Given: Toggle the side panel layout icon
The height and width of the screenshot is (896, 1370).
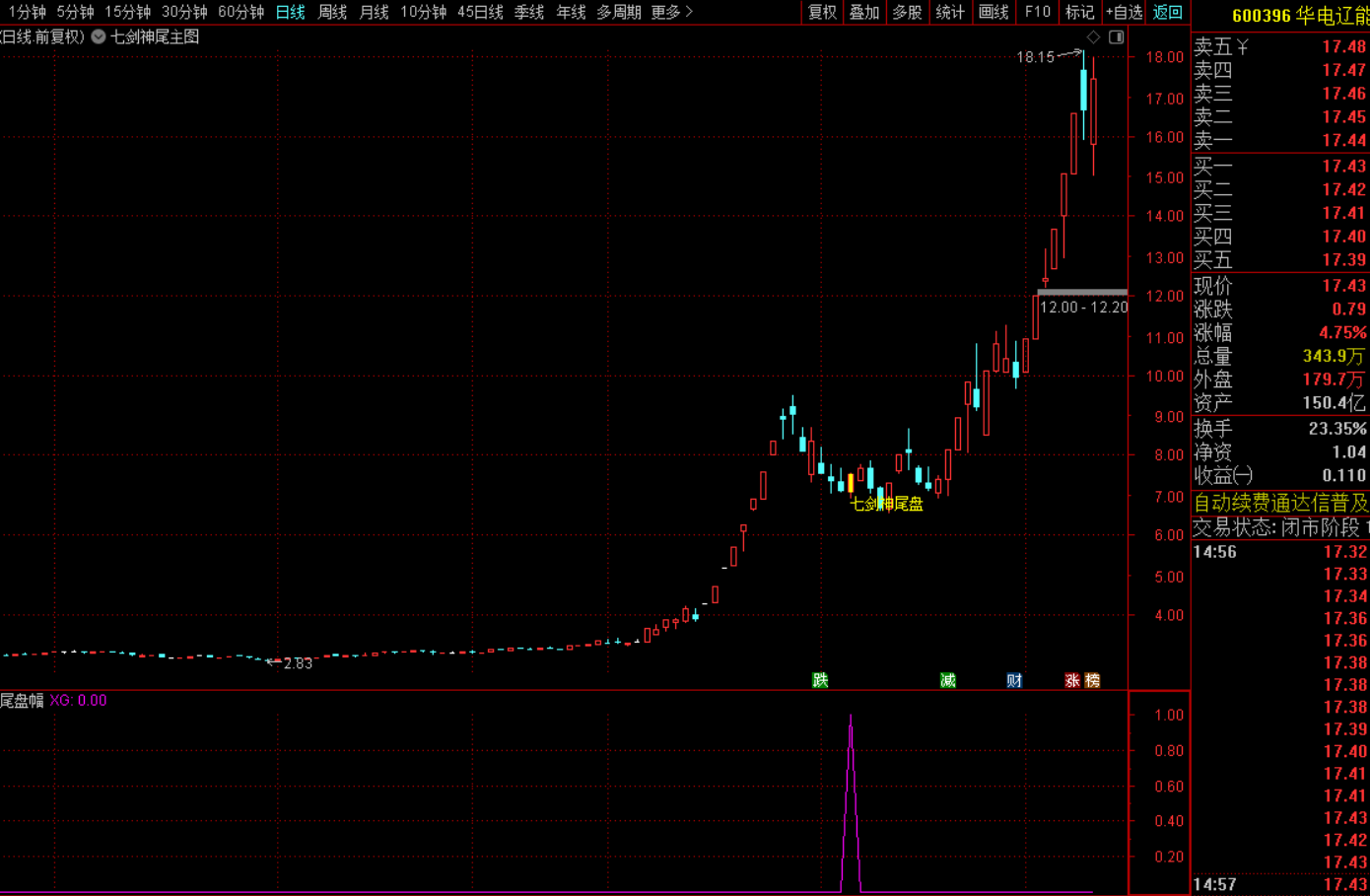Looking at the screenshot, I should [1117, 37].
